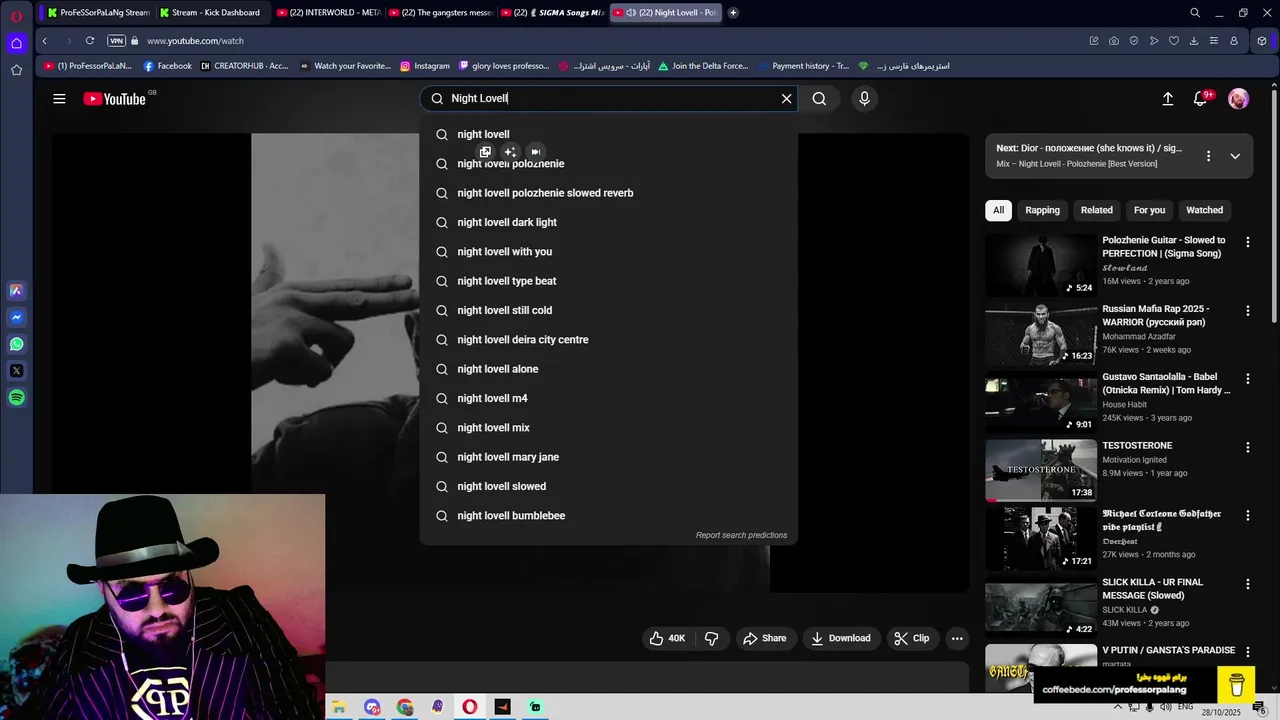Choose suggestion "night lovell mix"
1280x720 pixels.
point(609,428)
